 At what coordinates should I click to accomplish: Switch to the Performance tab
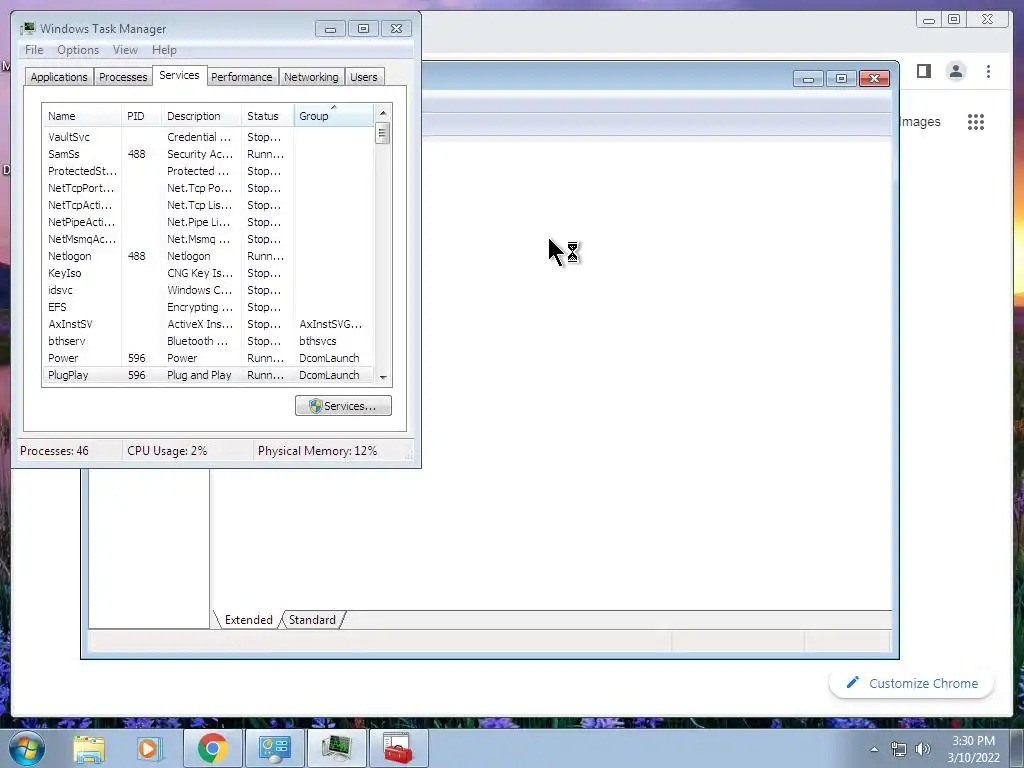(242, 77)
